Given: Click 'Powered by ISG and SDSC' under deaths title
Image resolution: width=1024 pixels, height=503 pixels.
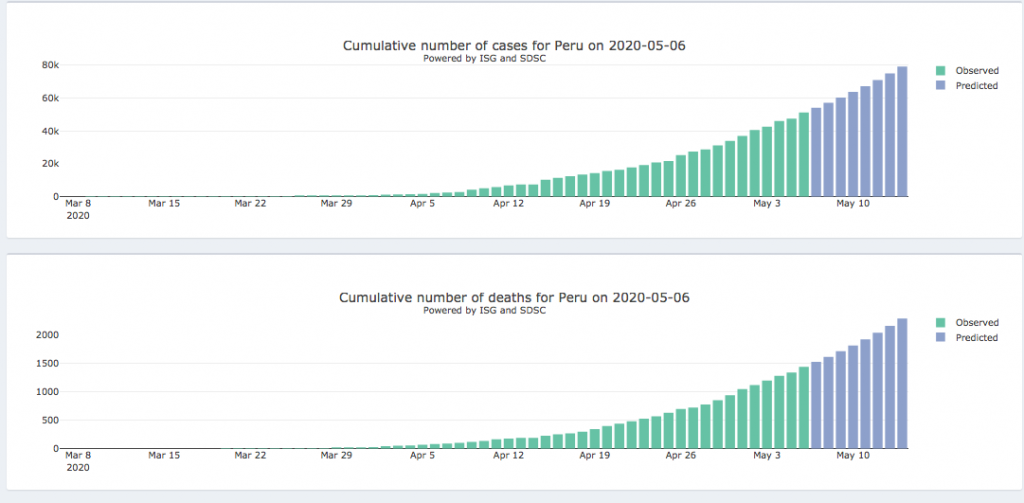Looking at the screenshot, I should (x=484, y=310).
